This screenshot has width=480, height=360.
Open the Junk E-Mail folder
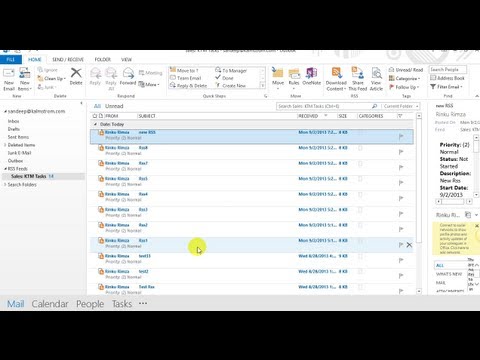click(19, 153)
